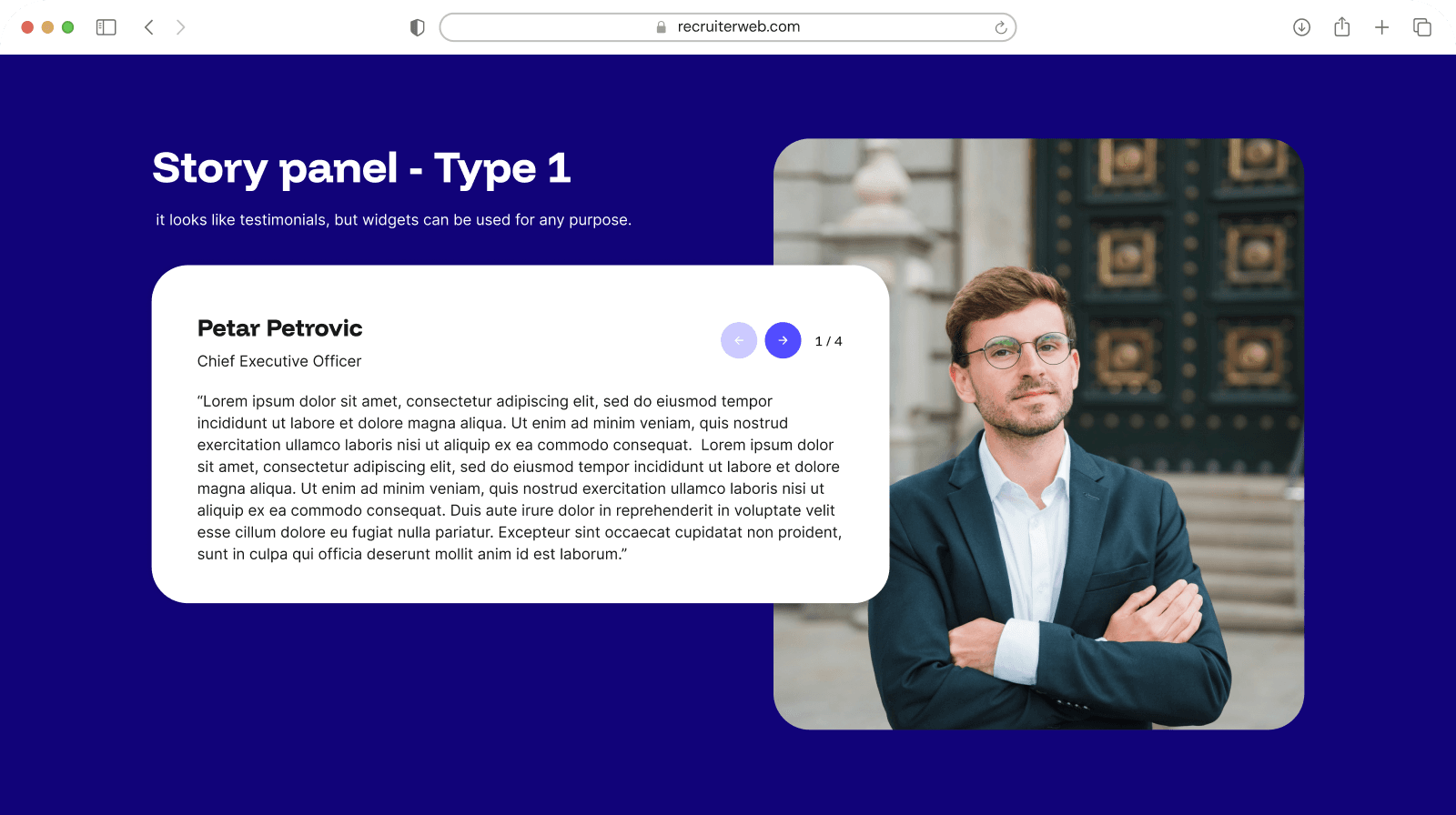Show the browser downloads list
The height and width of the screenshot is (815, 1456).
pos(1301,27)
